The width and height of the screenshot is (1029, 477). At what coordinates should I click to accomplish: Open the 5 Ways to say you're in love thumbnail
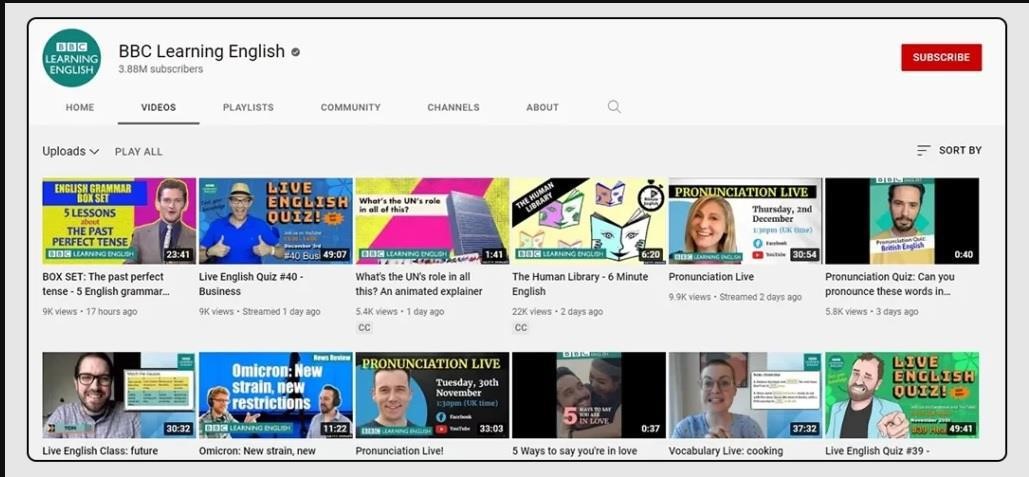point(588,394)
